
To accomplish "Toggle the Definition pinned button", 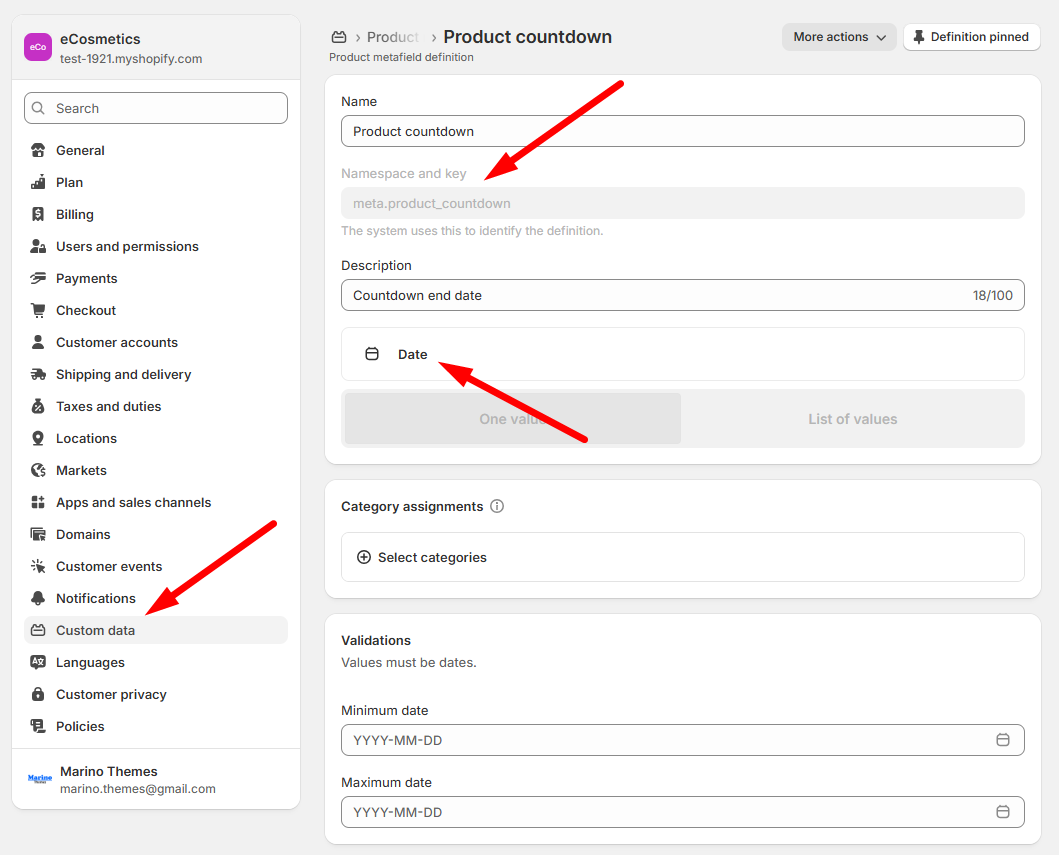I will [x=972, y=37].
